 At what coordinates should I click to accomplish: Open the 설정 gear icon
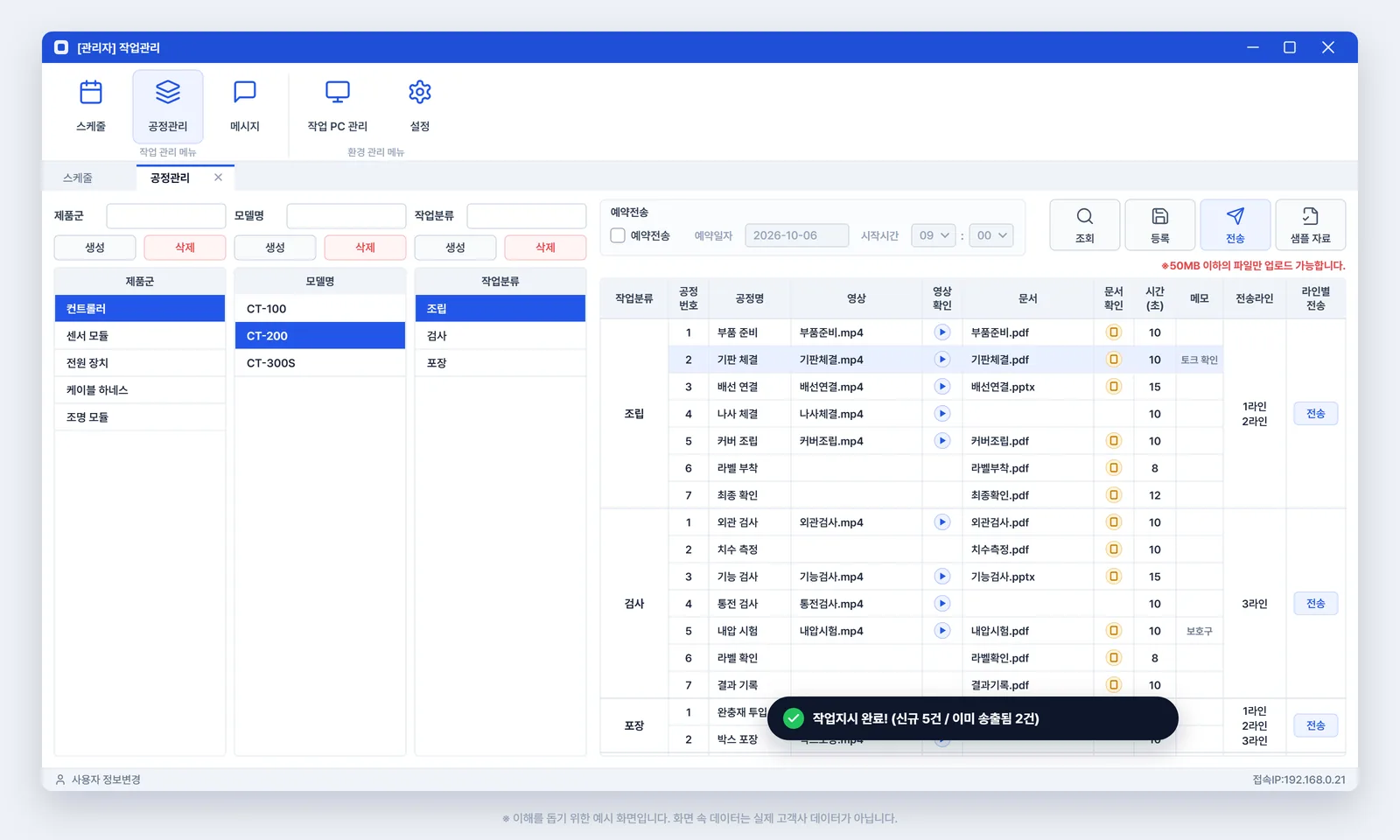420,106
